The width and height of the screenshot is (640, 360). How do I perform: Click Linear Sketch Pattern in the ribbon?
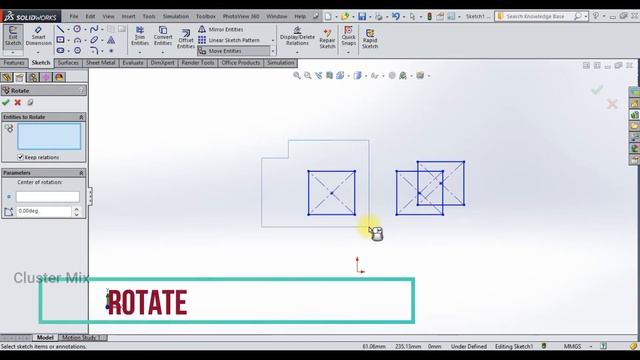(x=229, y=40)
